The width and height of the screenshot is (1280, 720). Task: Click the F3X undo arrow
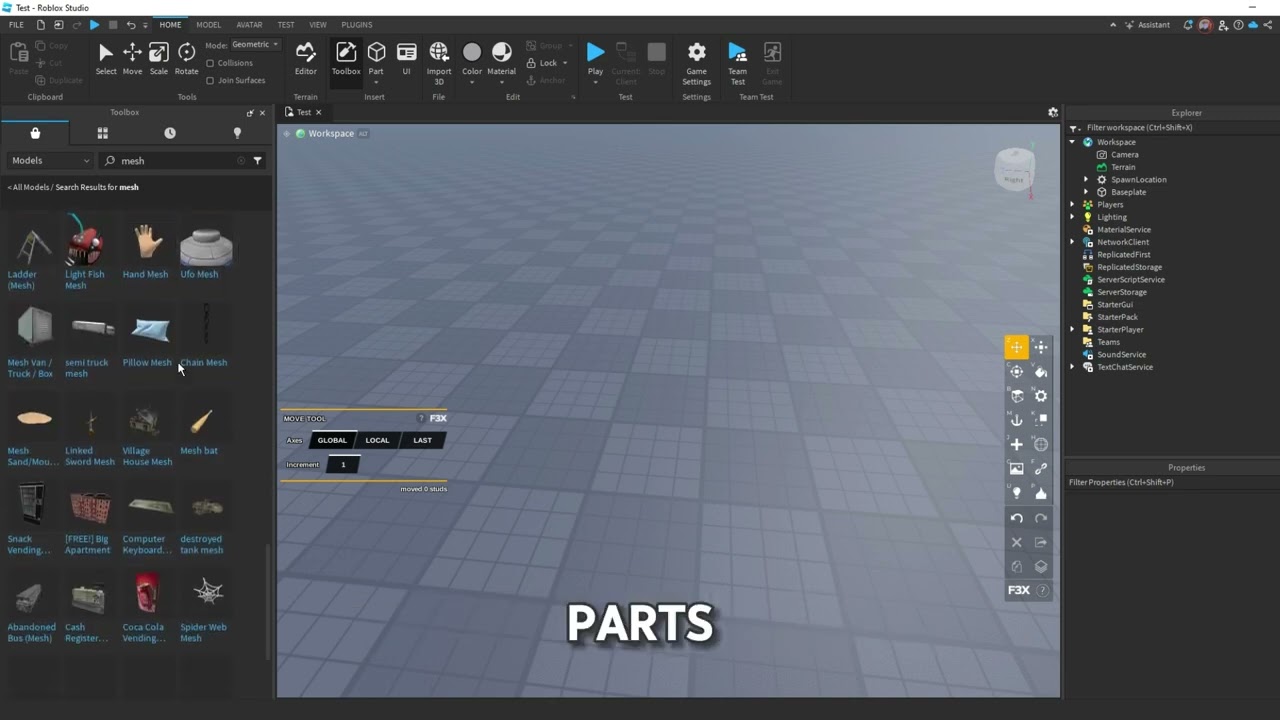[x=1016, y=518]
